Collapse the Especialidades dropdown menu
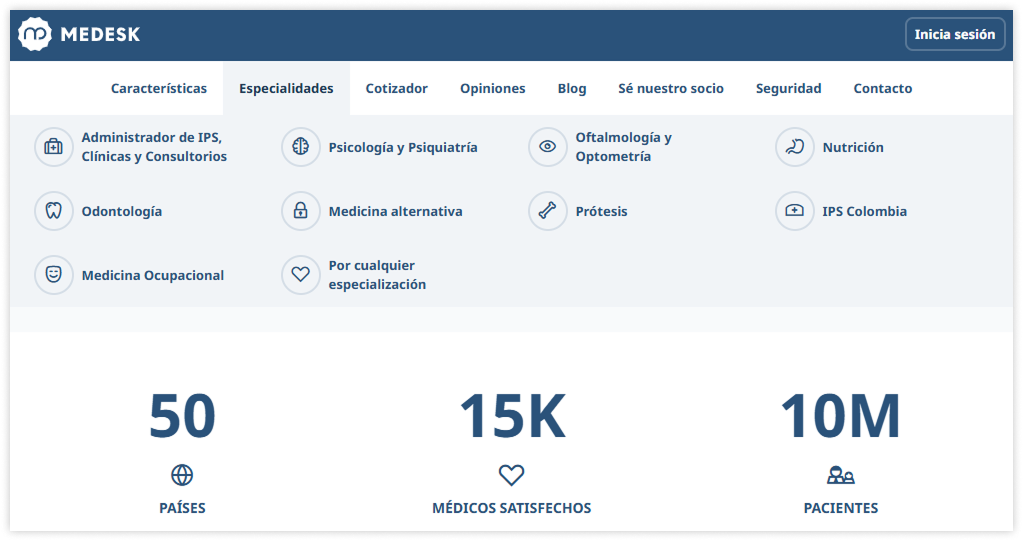Image resolution: width=1023 pixels, height=541 pixels. pyautogui.click(x=286, y=89)
